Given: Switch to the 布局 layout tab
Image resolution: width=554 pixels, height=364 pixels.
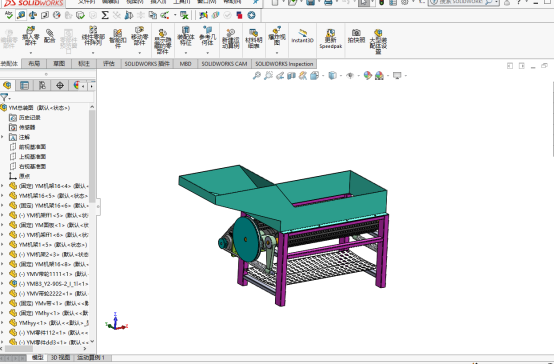Looking at the screenshot, I should tap(34, 64).
